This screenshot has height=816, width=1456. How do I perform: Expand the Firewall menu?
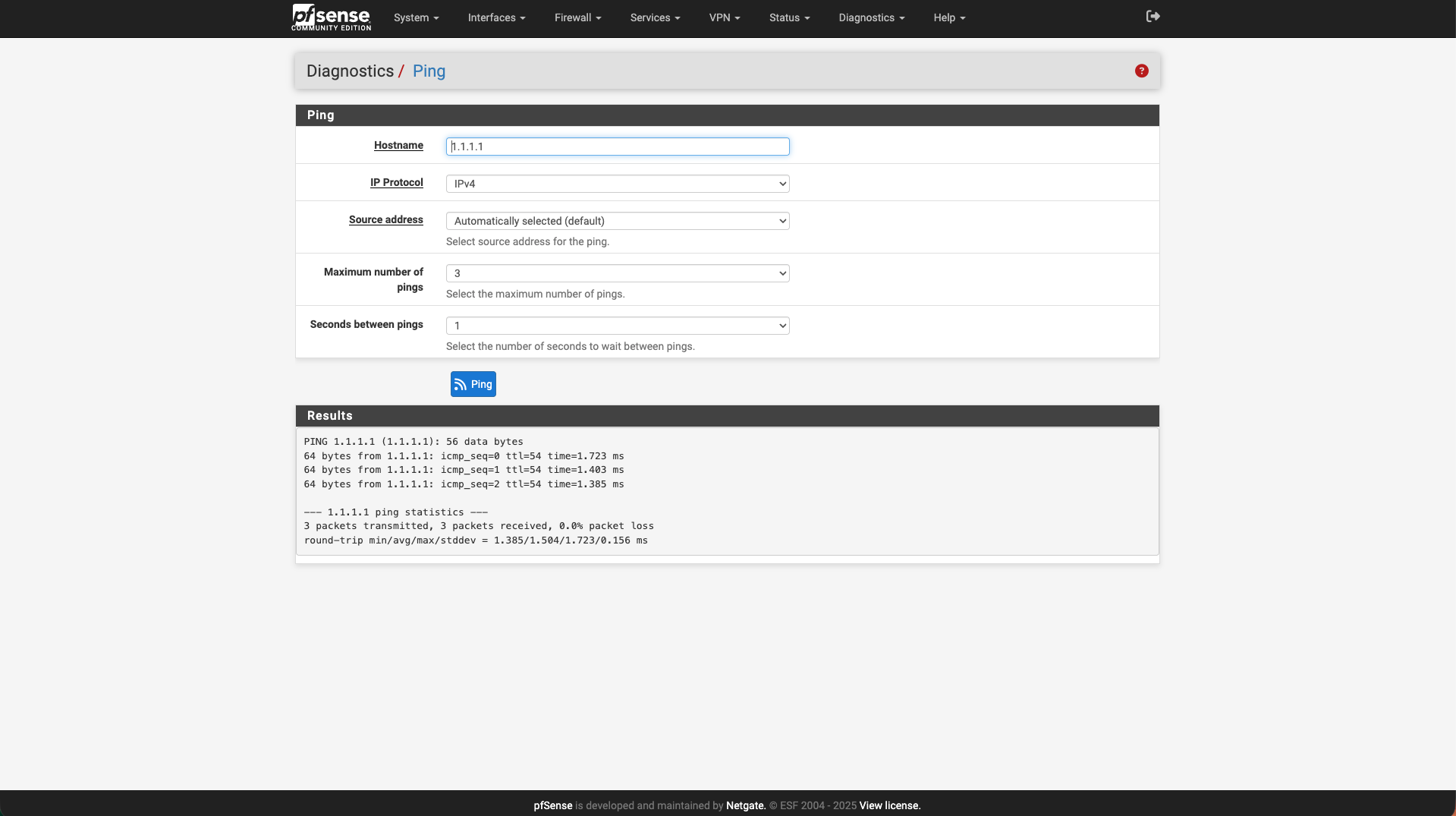577,17
